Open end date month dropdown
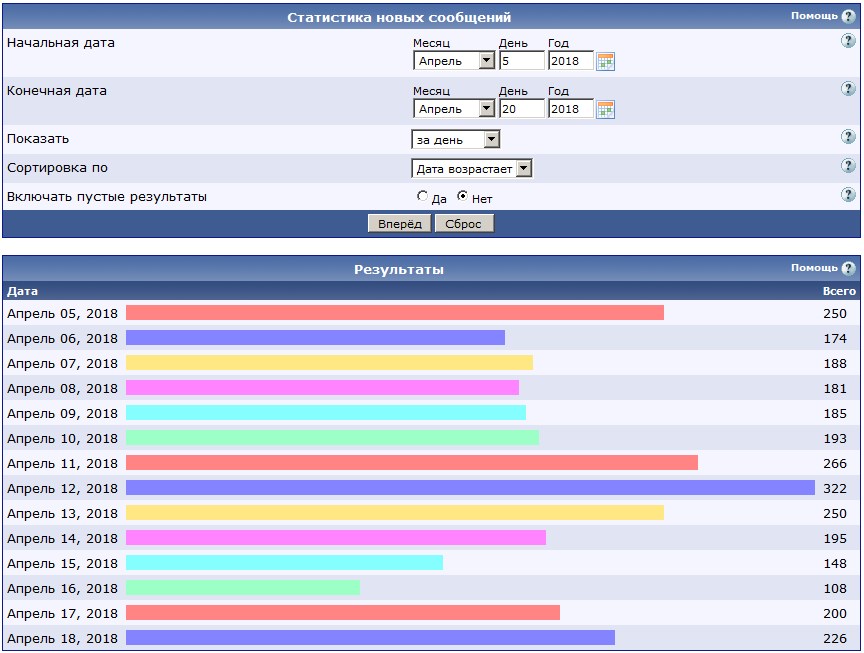The width and height of the screenshot is (864, 653). pyautogui.click(x=454, y=109)
